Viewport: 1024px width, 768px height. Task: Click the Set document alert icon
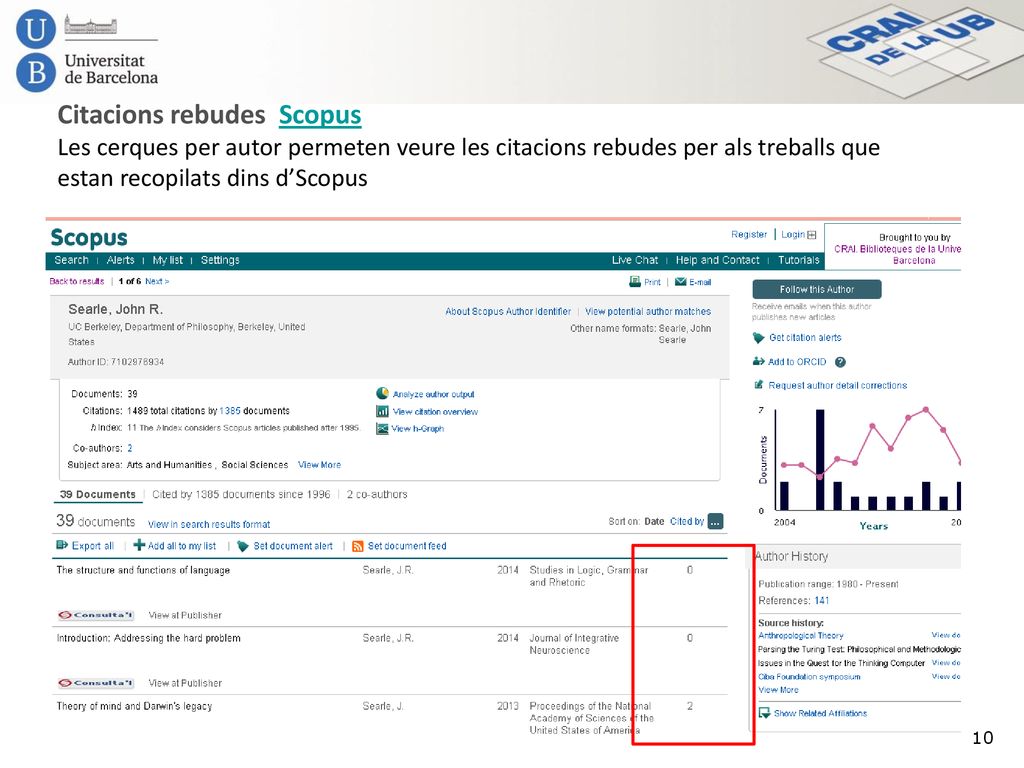point(243,546)
